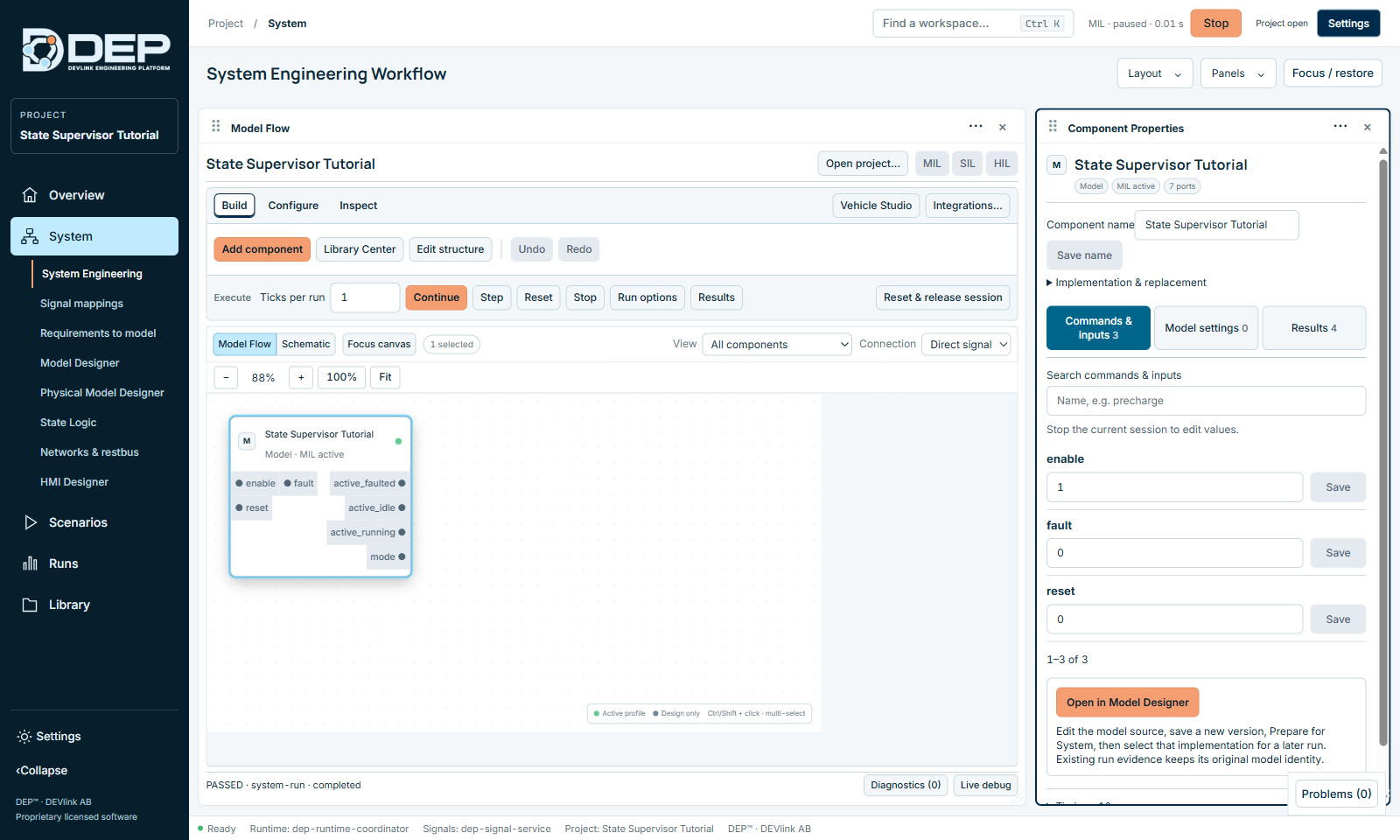Click the Component Properties drag handle
The image size is (1400, 840).
pos(1053,127)
